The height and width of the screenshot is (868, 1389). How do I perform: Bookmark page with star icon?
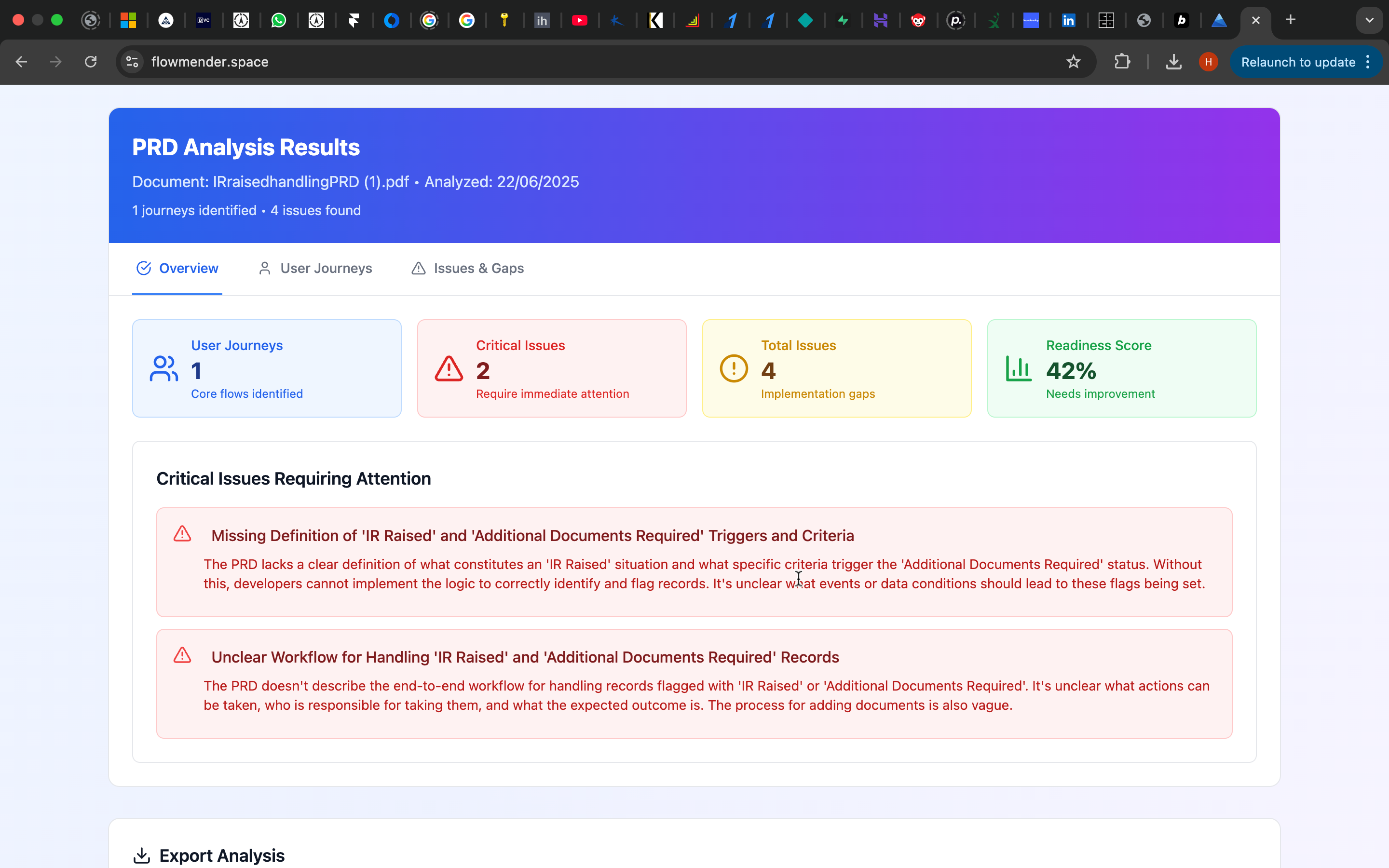pyautogui.click(x=1073, y=62)
